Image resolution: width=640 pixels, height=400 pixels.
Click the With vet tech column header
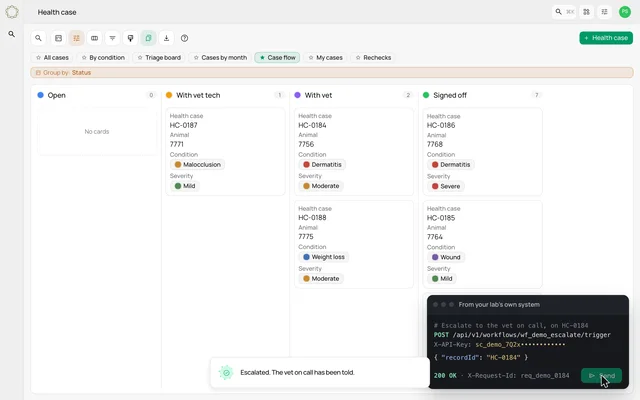click(x=198, y=95)
